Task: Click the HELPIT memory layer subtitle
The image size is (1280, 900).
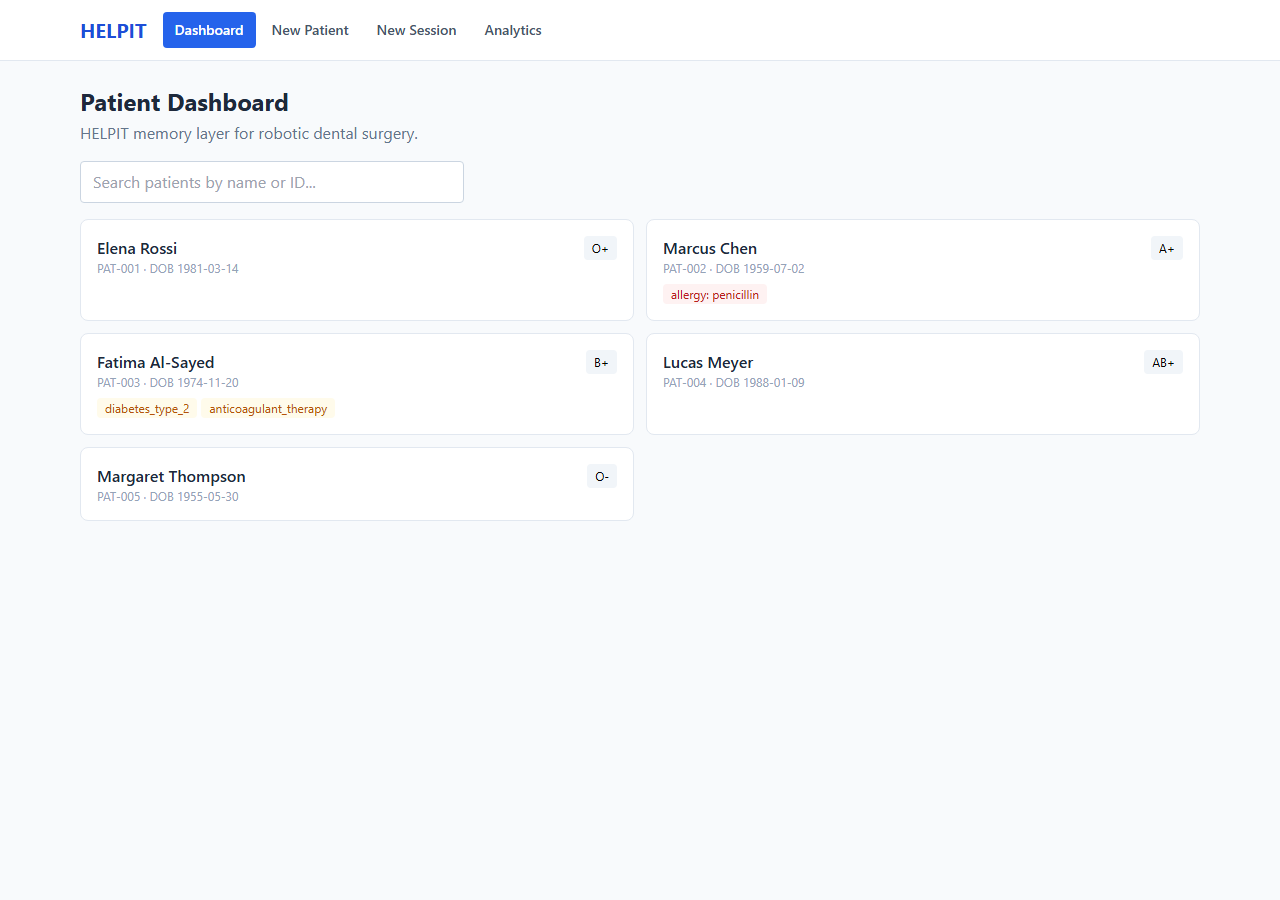Action: point(249,134)
